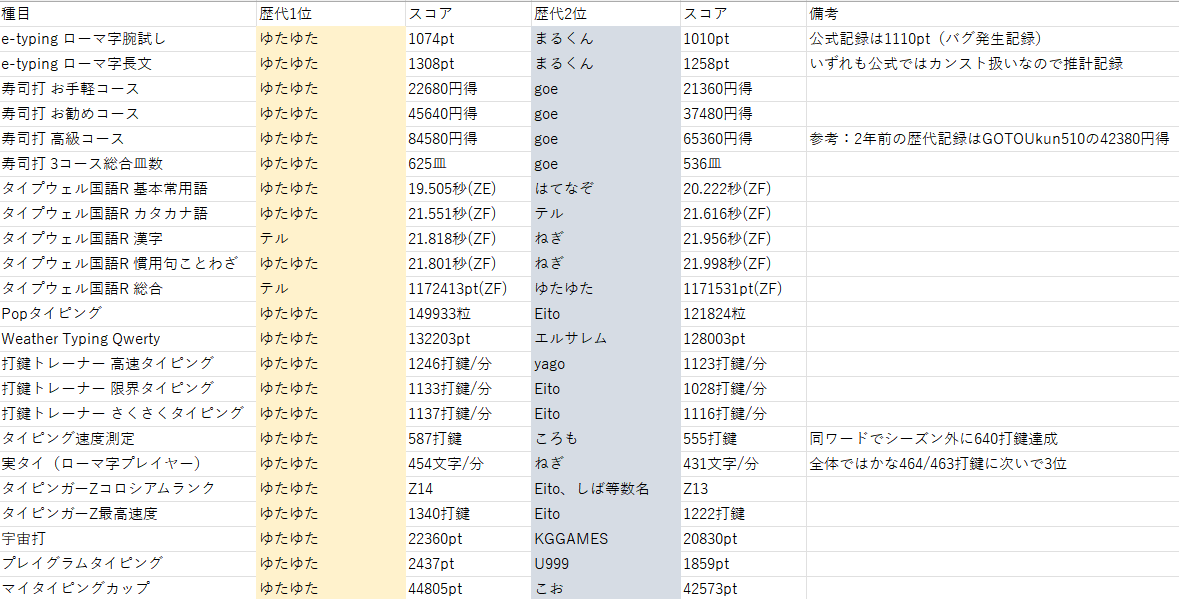Select the 1074pt score cell
The width and height of the screenshot is (1179, 599).
coord(468,38)
